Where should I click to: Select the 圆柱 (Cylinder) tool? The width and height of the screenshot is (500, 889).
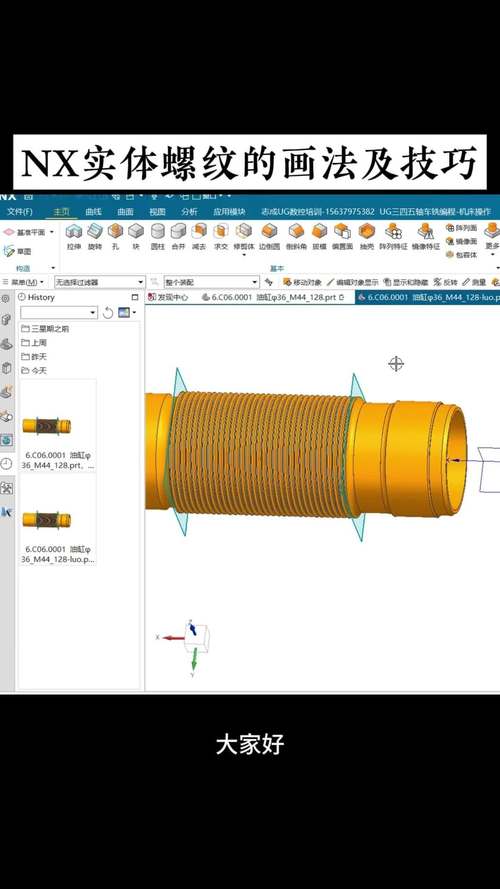coord(158,237)
